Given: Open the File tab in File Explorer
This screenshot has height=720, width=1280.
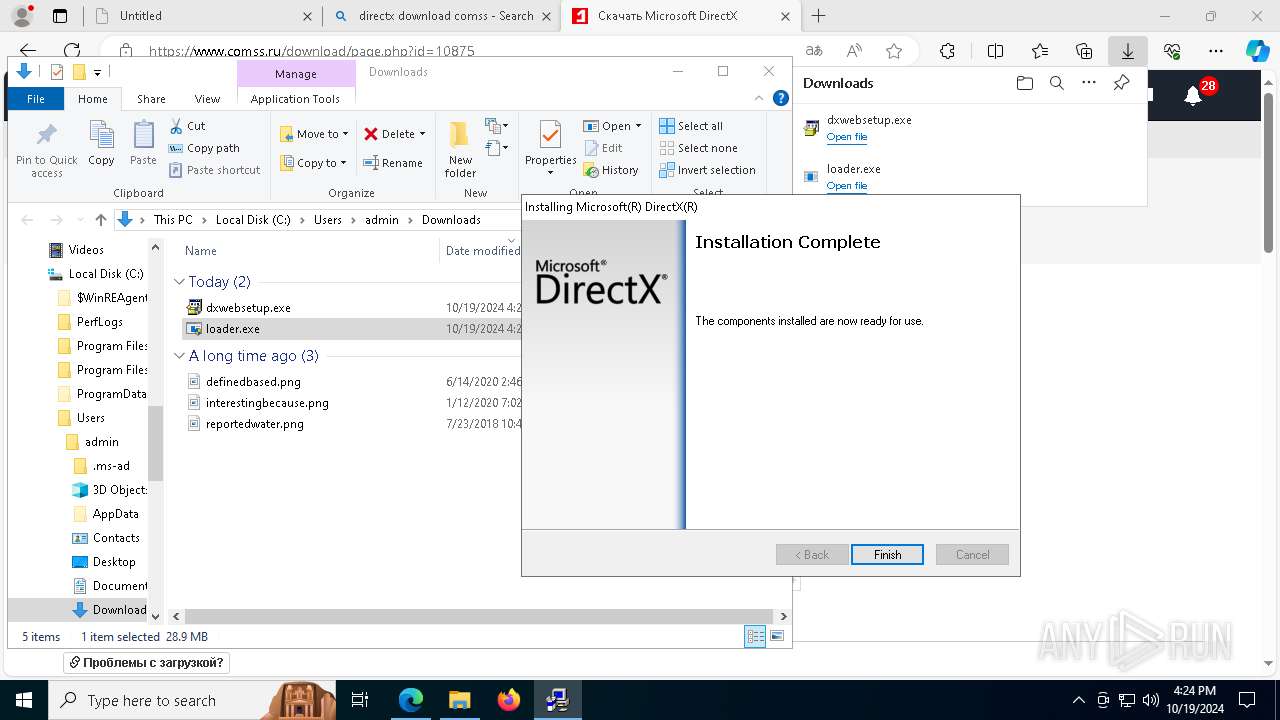Looking at the screenshot, I should point(36,99).
